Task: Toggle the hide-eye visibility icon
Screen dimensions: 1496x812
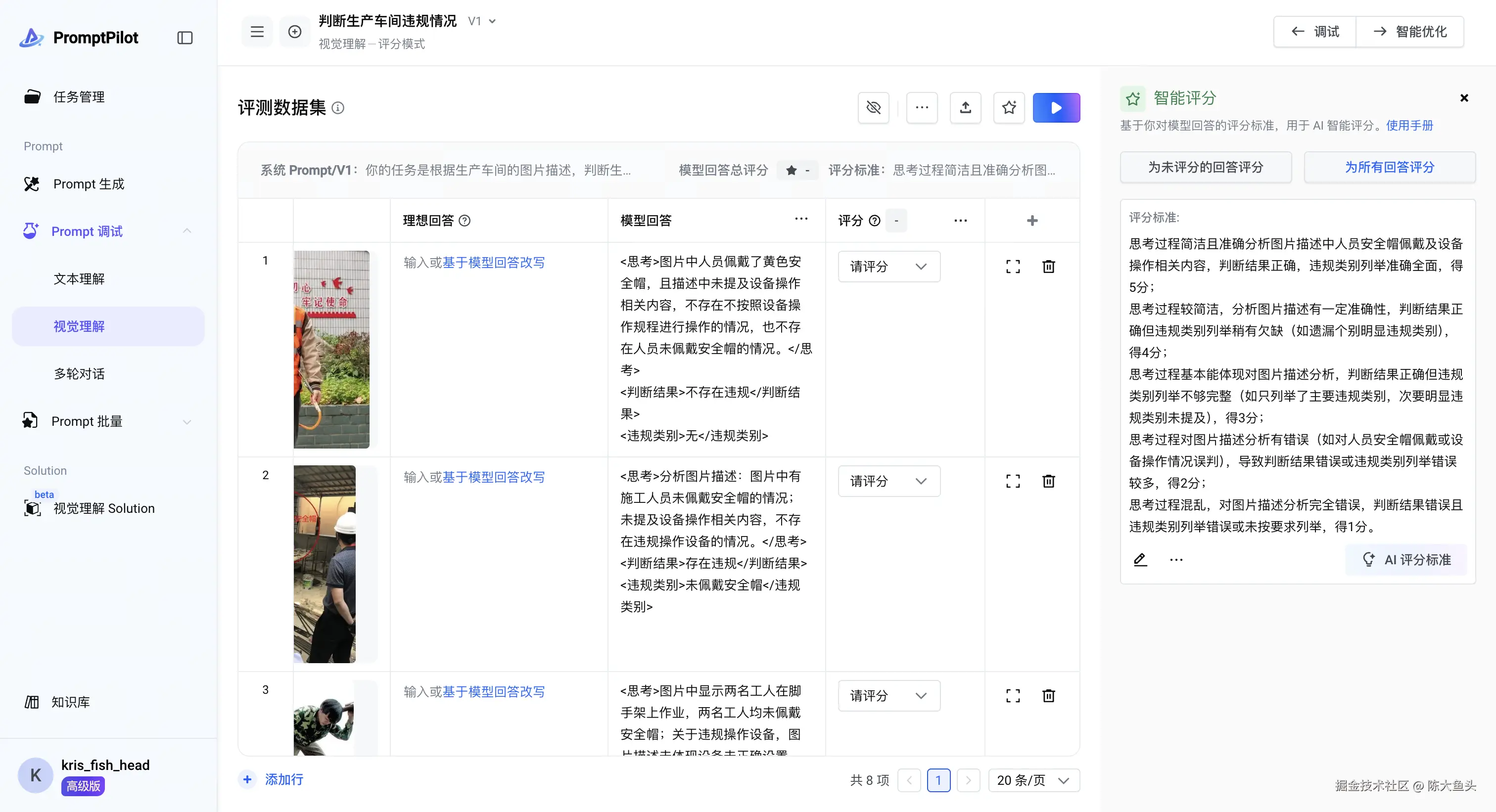Action: (x=873, y=107)
